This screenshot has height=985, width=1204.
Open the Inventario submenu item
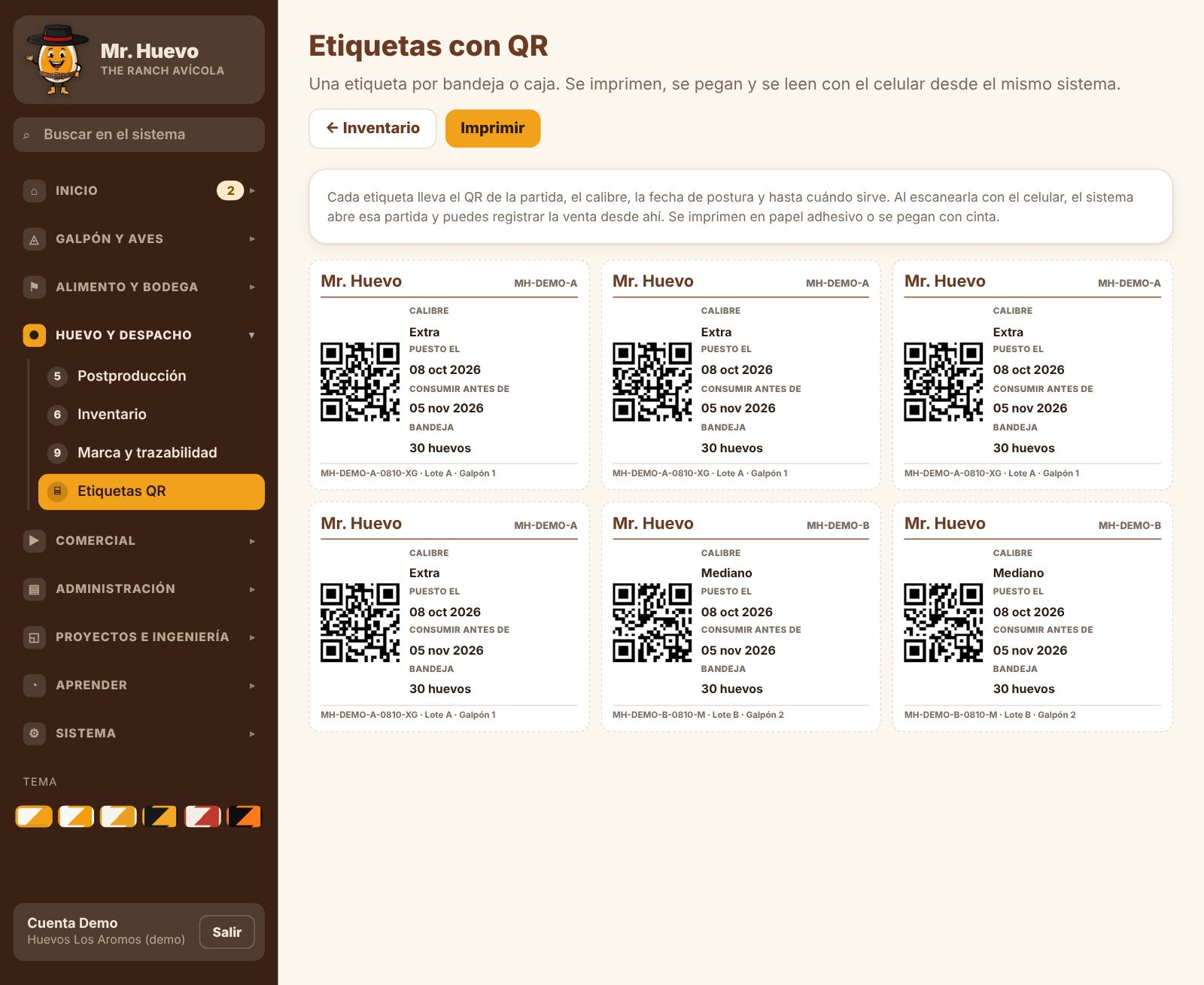tap(151, 415)
